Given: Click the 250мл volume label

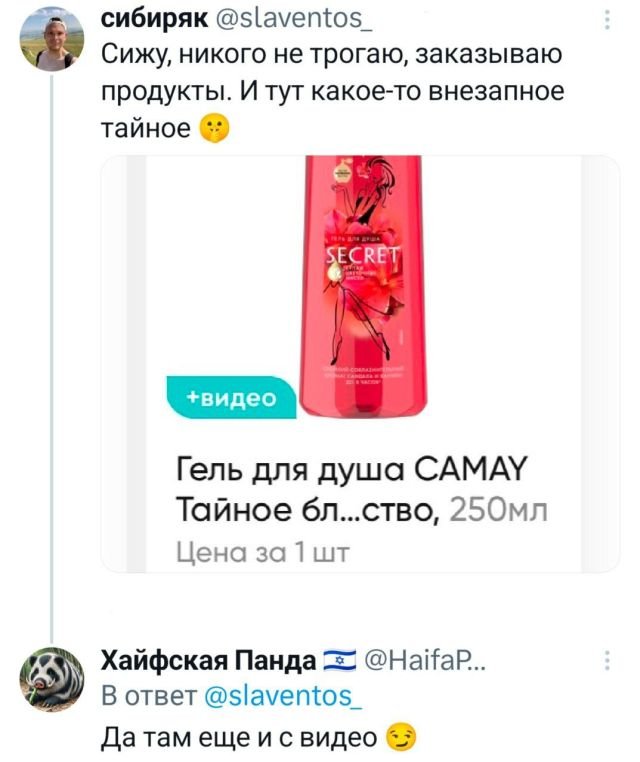Looking at the screenshot, I should (498, 510).
